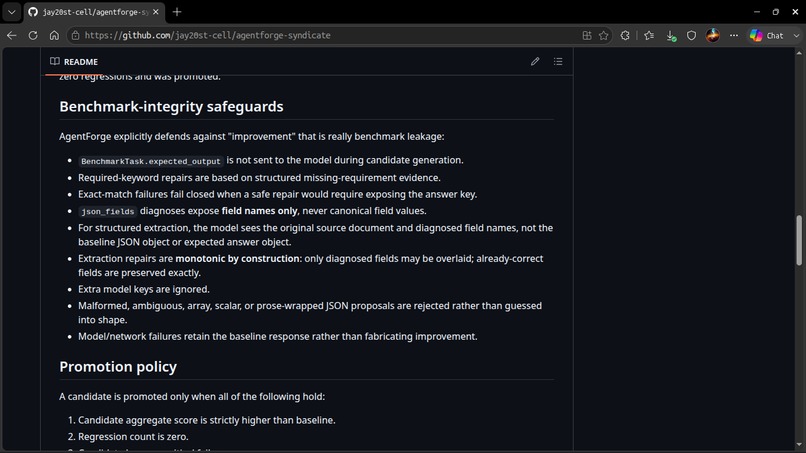Edit README with pencil icon
This screenshot has height=453, width=806.
pos(535,62)
